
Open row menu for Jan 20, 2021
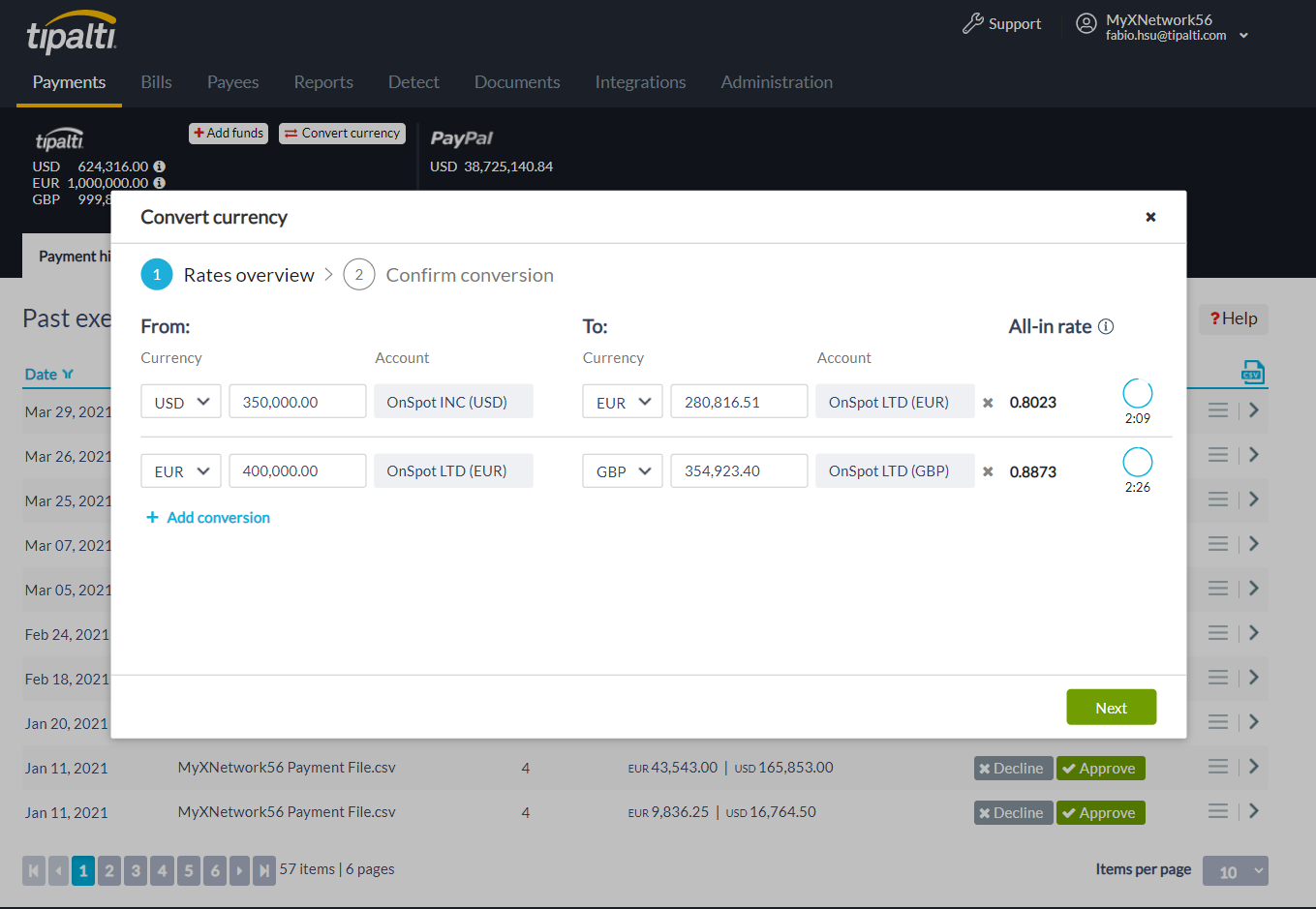pyautogui.click(x=1218, y=722)
